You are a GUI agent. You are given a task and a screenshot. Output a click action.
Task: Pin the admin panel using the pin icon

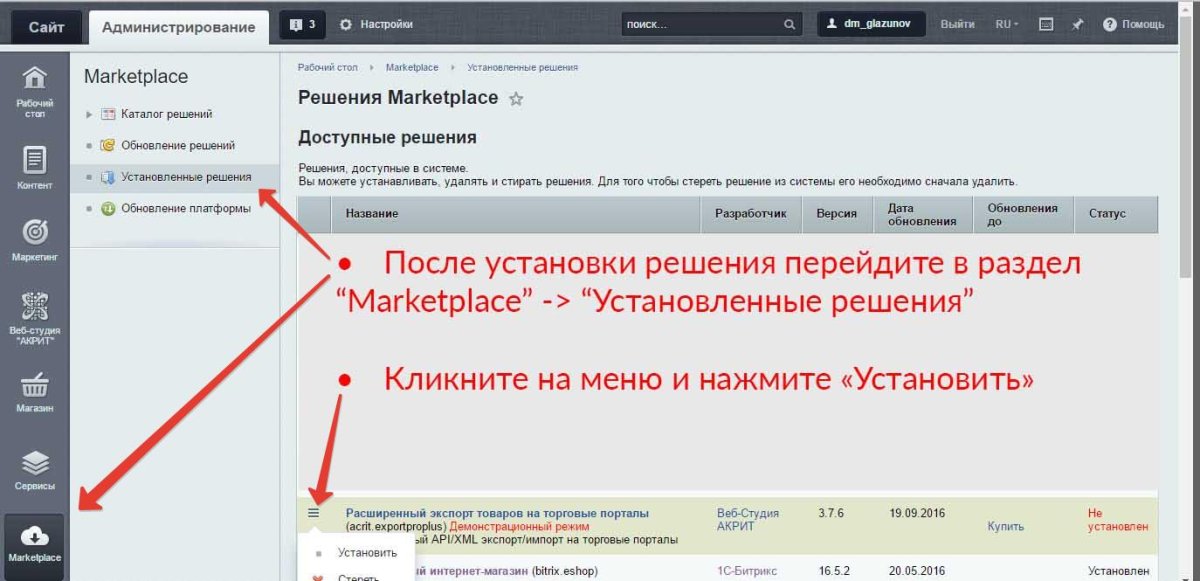(x=1077, y=22)
